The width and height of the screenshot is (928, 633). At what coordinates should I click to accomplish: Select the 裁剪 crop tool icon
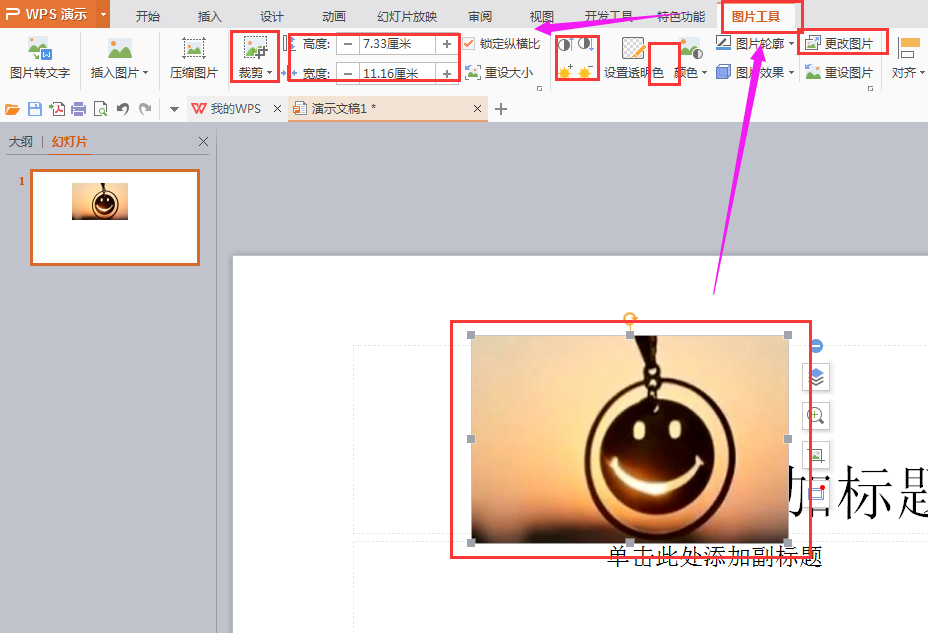point(255,48)
